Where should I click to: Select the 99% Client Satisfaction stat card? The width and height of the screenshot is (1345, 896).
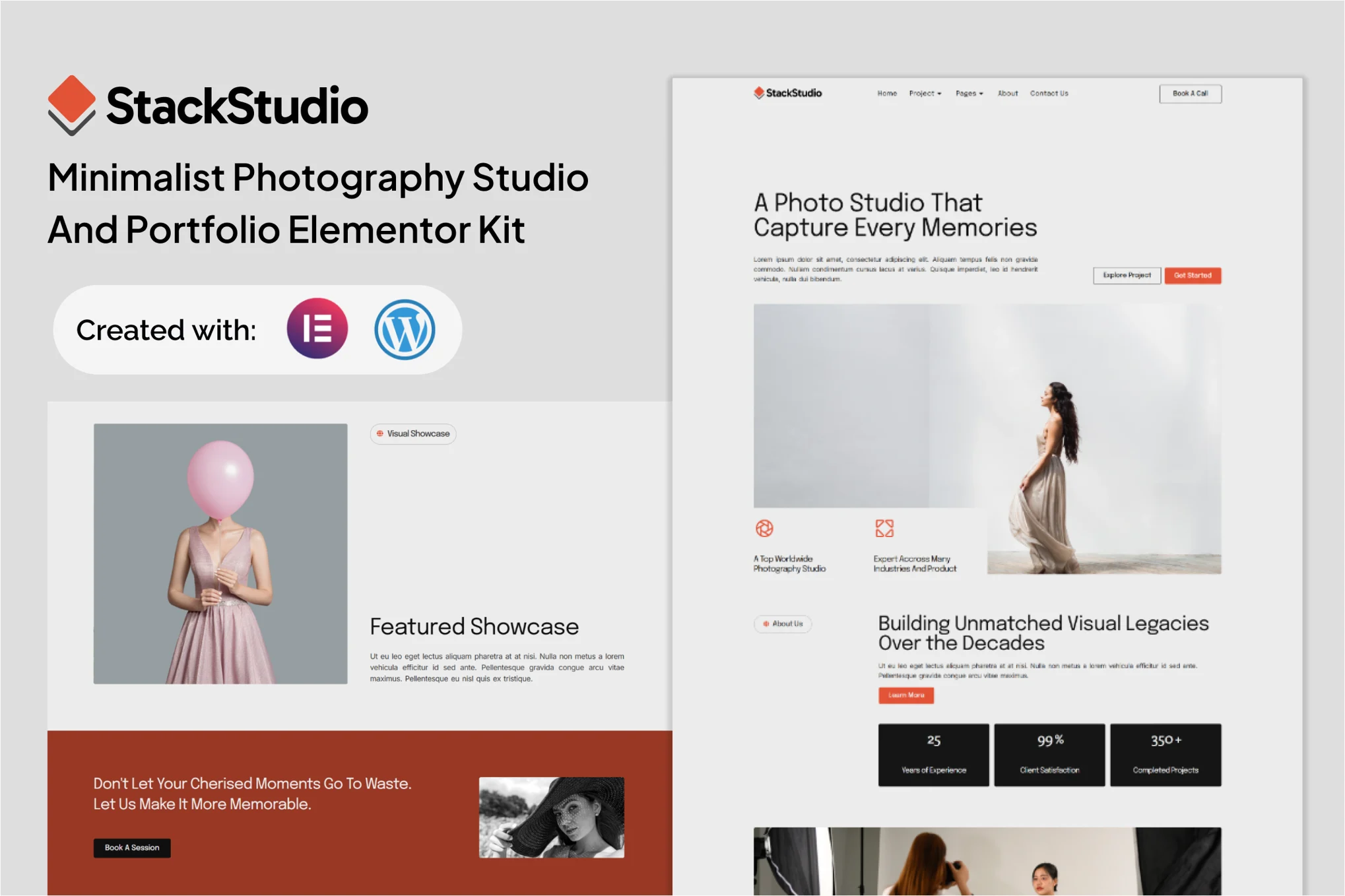tap(1049, 754)
